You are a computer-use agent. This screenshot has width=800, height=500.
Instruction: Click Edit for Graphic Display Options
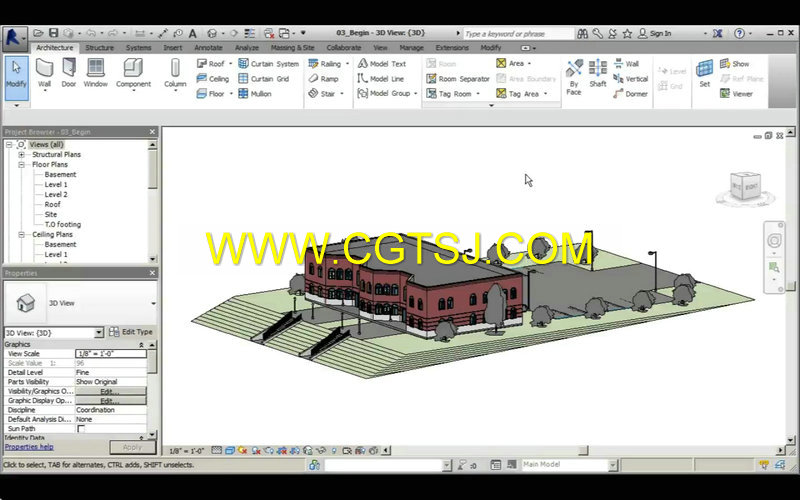pyautogui.click(x=110, y=401)
